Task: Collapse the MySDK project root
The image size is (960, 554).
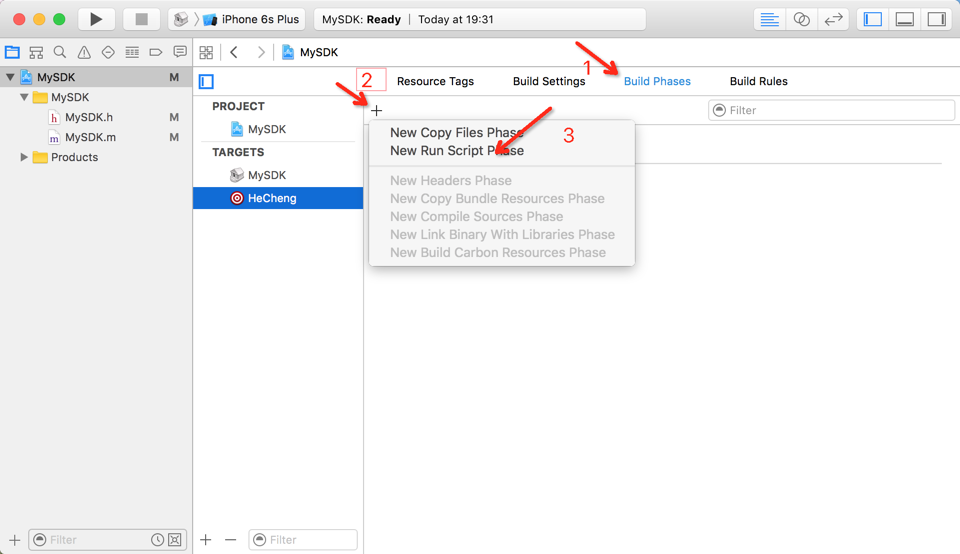Action: click(10, 77)
